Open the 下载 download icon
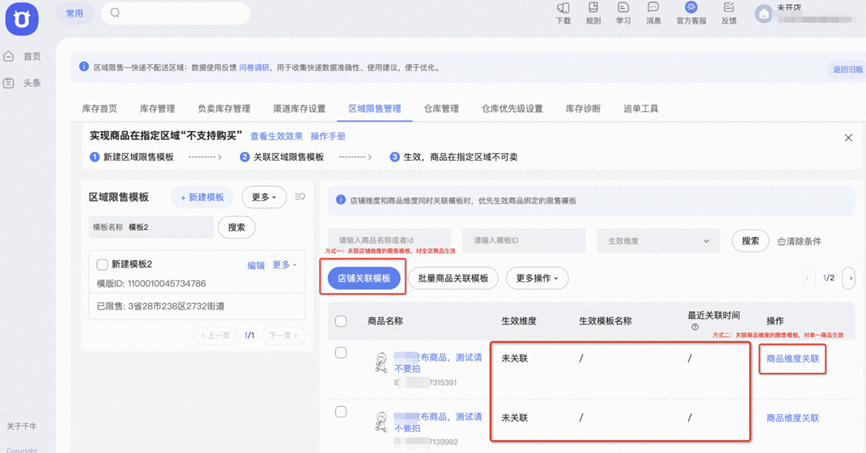This screenshot has height=453, width=866. [x=563, y=8]
